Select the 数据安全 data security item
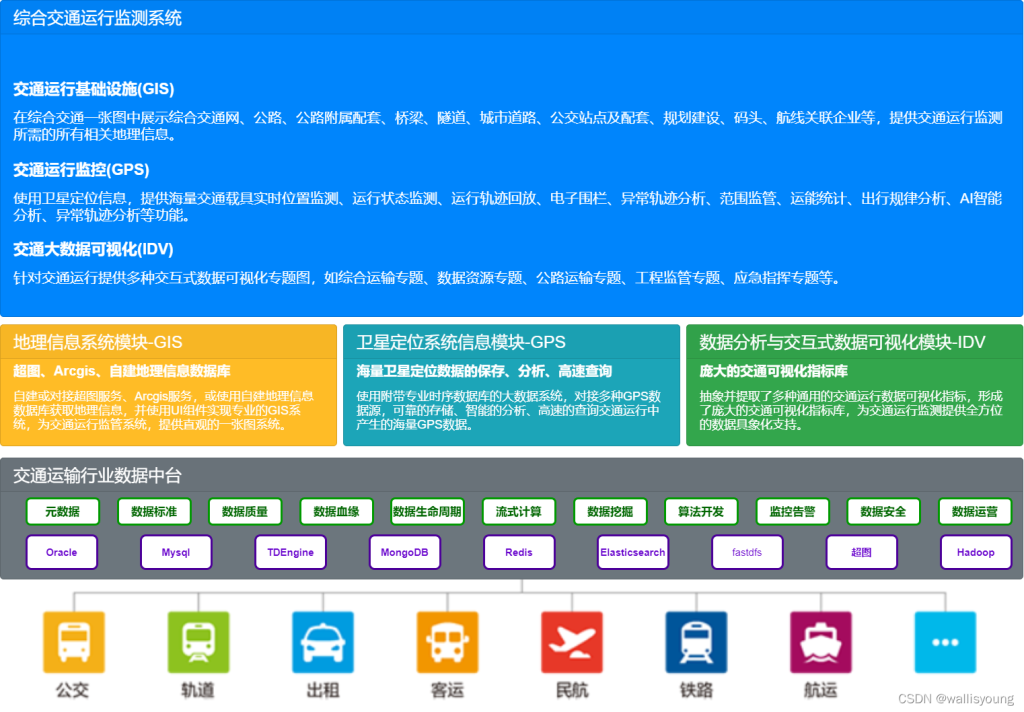 (x=882, y=511)
